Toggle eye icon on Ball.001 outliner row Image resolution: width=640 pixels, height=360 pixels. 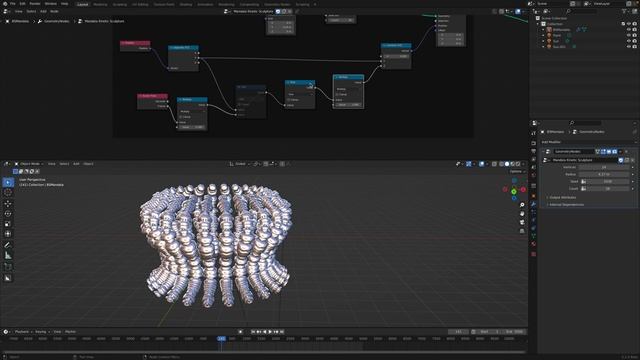click(x=629, y=47)
